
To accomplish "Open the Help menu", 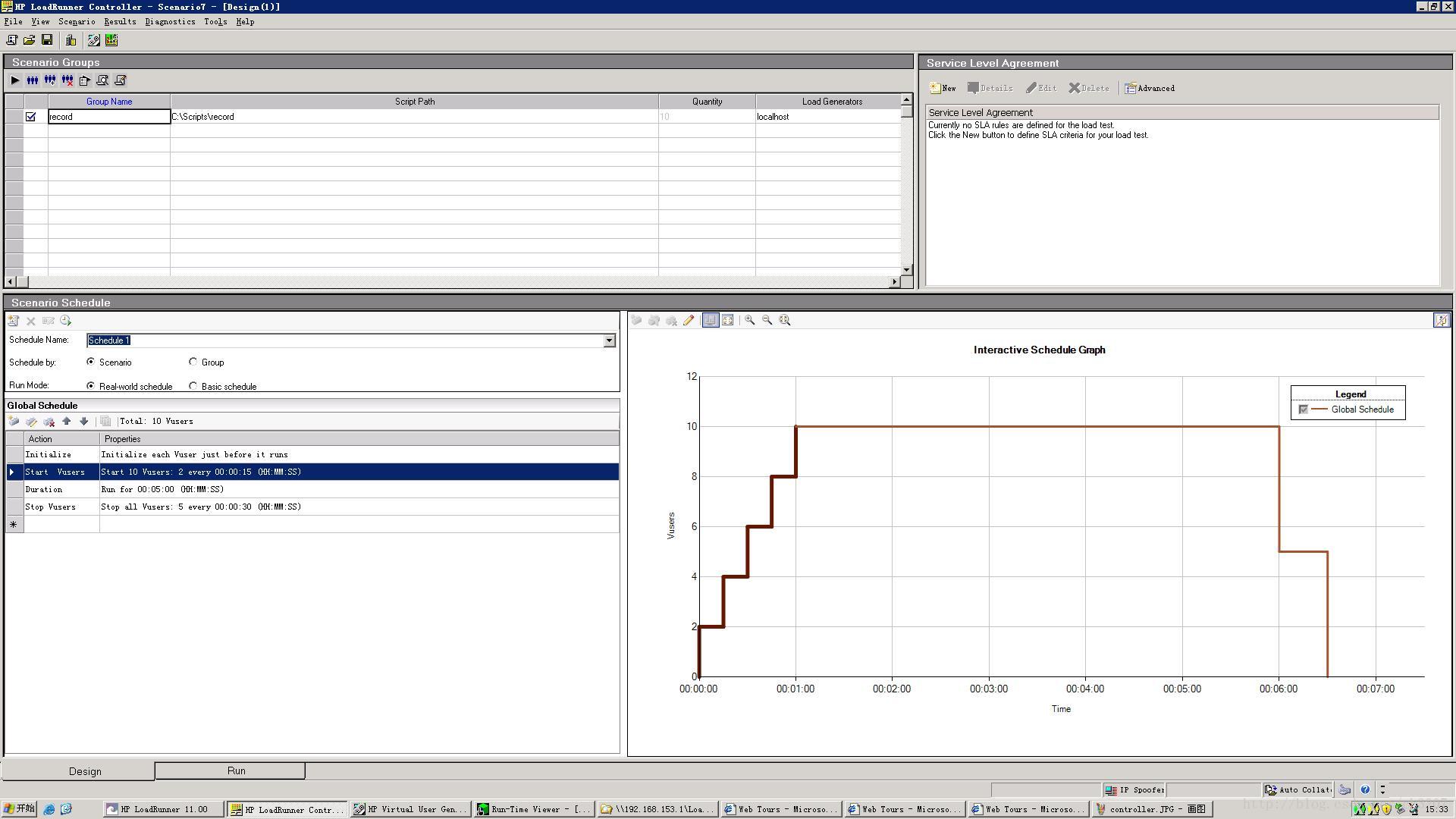I will [245, 22].
